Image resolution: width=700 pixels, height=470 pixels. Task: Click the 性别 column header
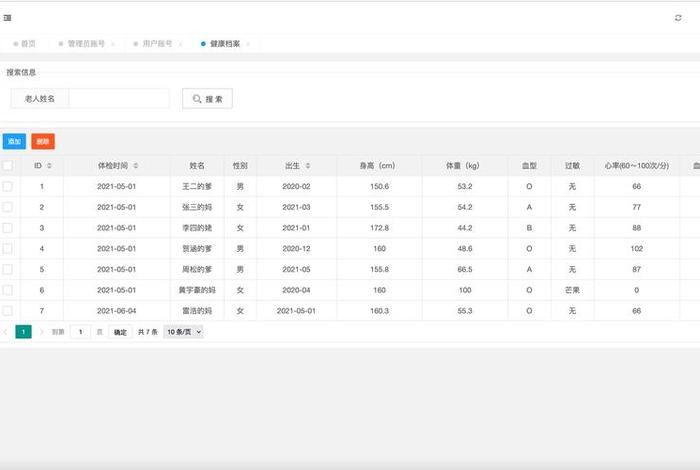tap(240, 166)
